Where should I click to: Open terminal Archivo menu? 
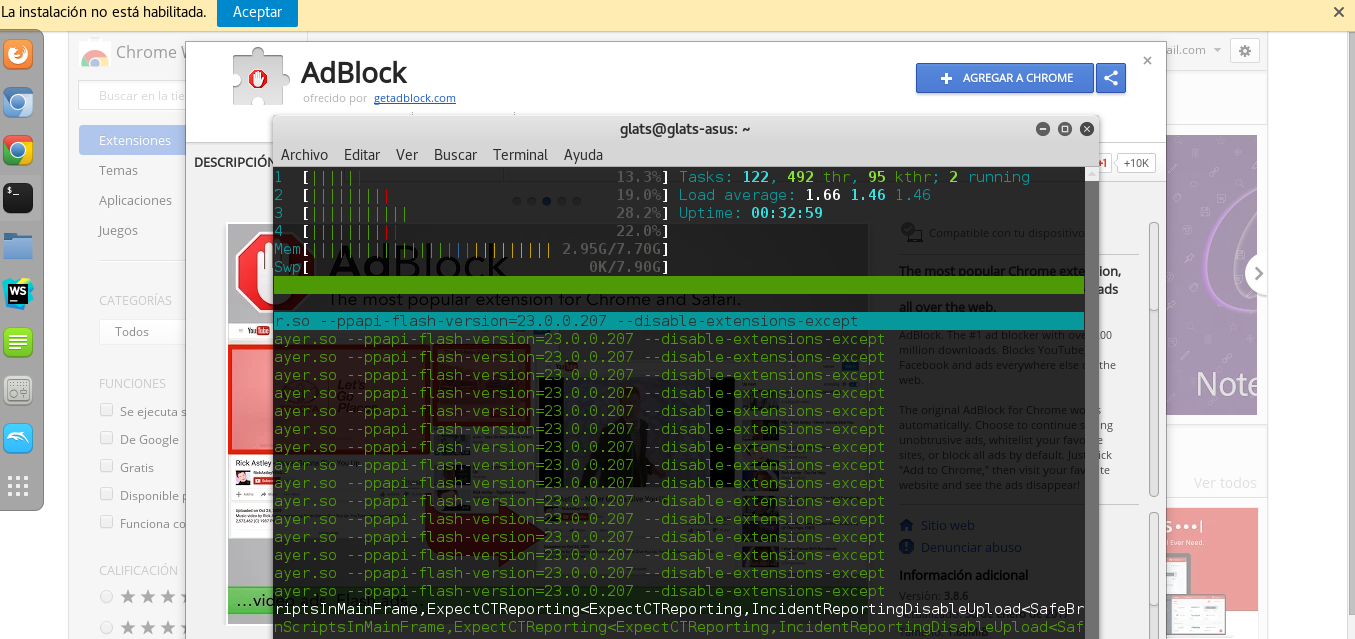[304, 155]
